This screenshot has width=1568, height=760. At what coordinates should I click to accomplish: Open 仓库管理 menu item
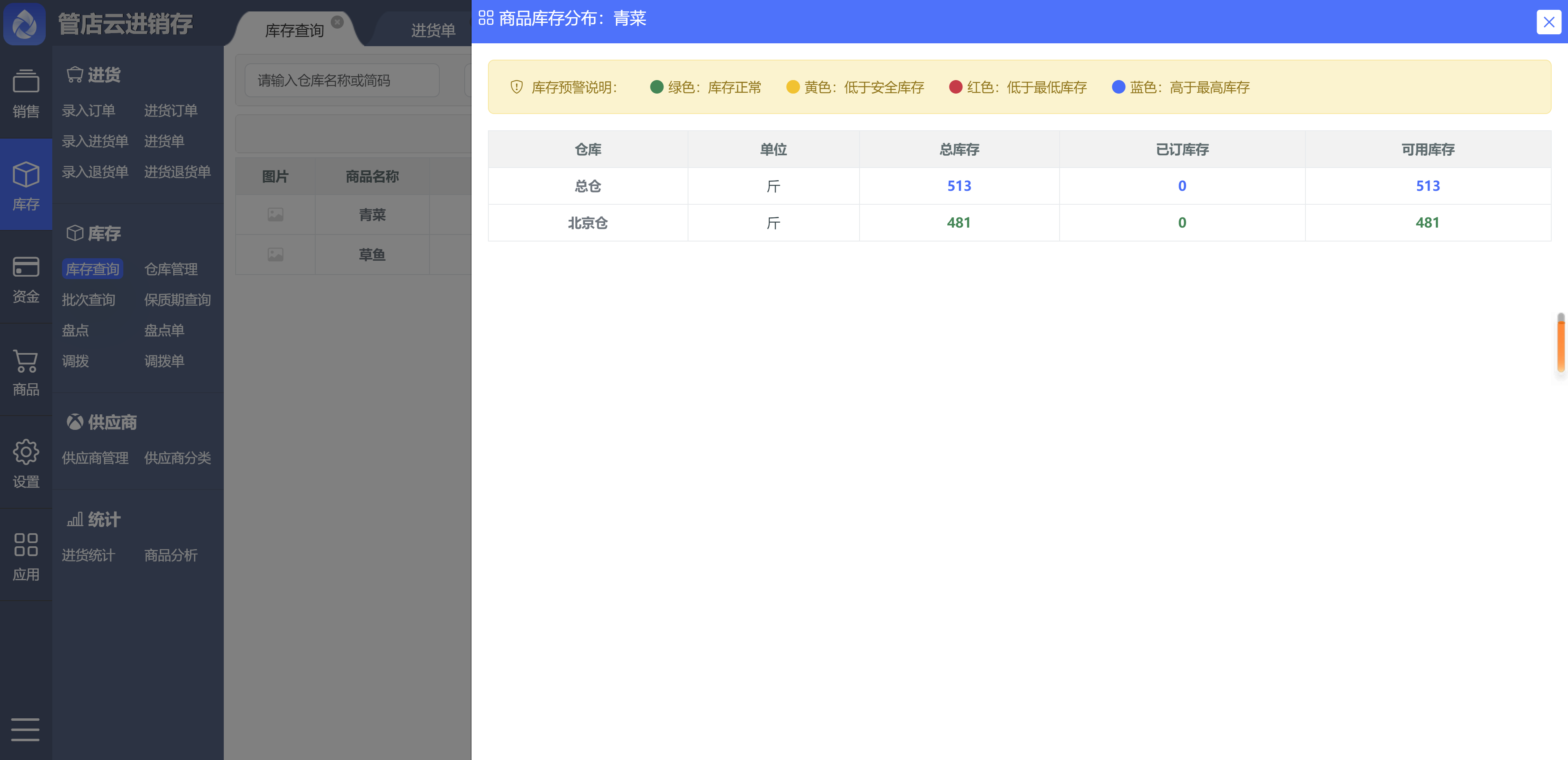click(x=170, y=269)
